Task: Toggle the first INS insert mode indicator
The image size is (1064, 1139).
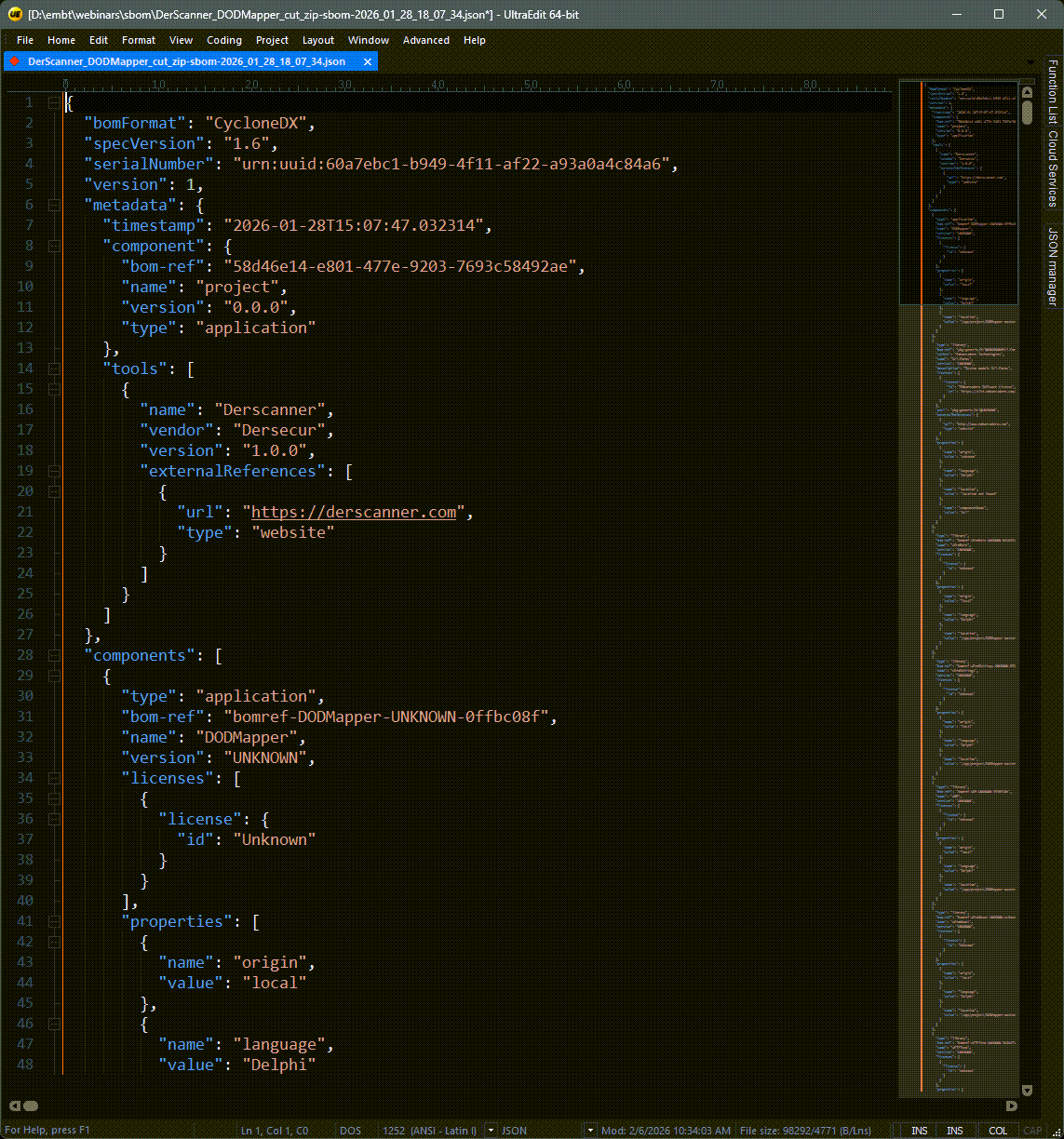Action: click(x=920, y=1131)
